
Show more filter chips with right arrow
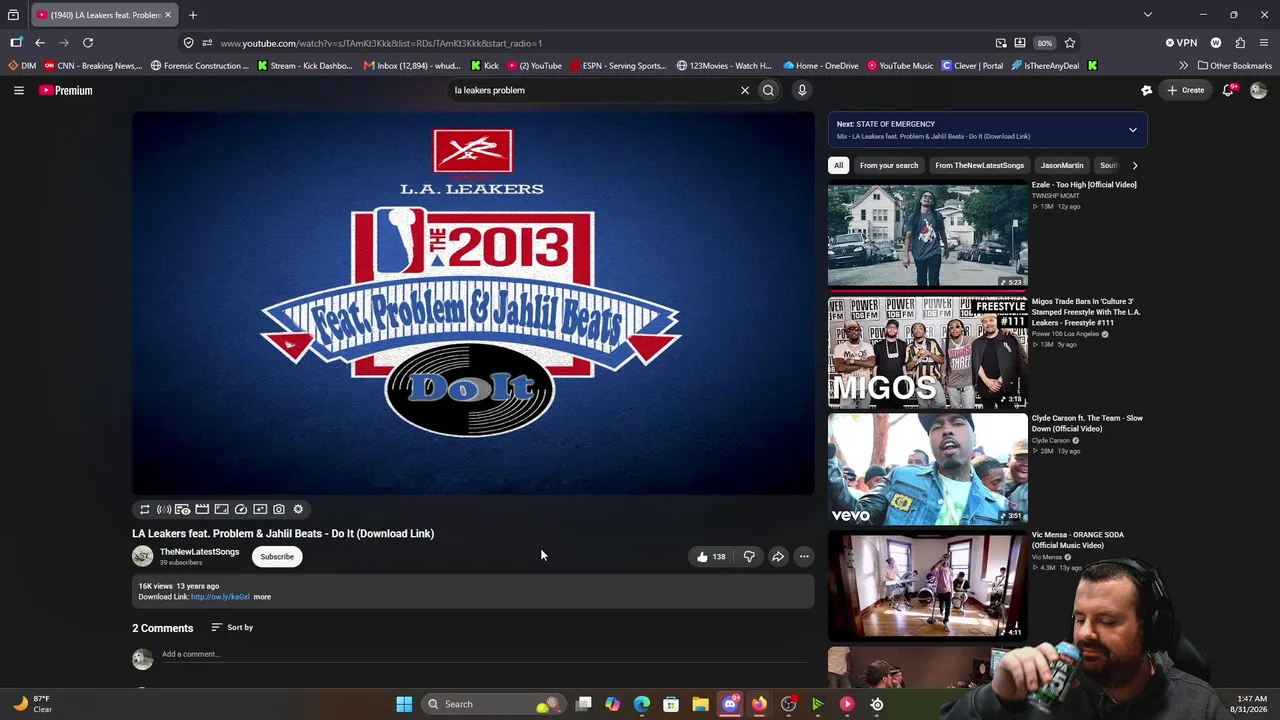pyautogui.click(x=1134, y=165)
